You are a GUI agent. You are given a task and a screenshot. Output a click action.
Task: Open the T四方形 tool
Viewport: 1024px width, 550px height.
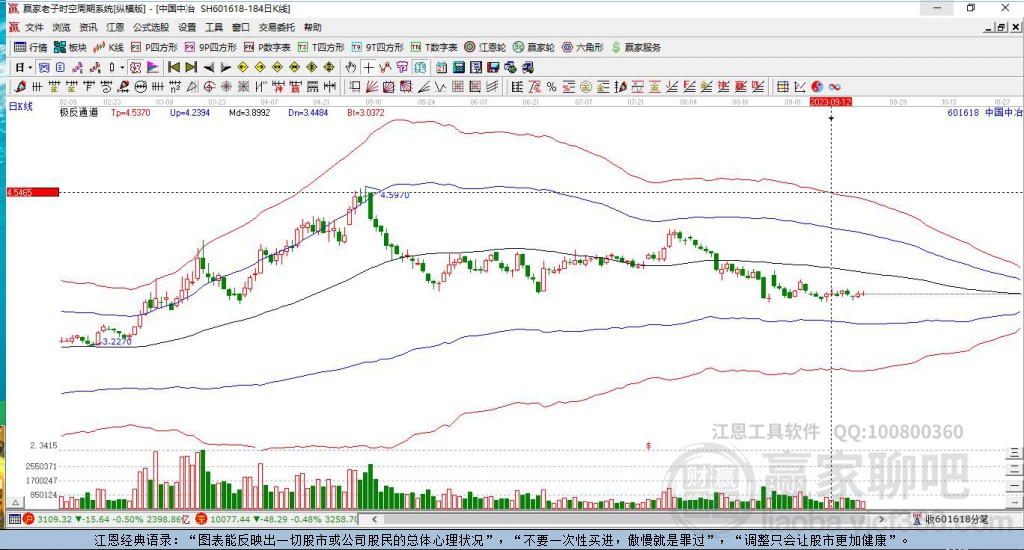(x=321, y=47)
